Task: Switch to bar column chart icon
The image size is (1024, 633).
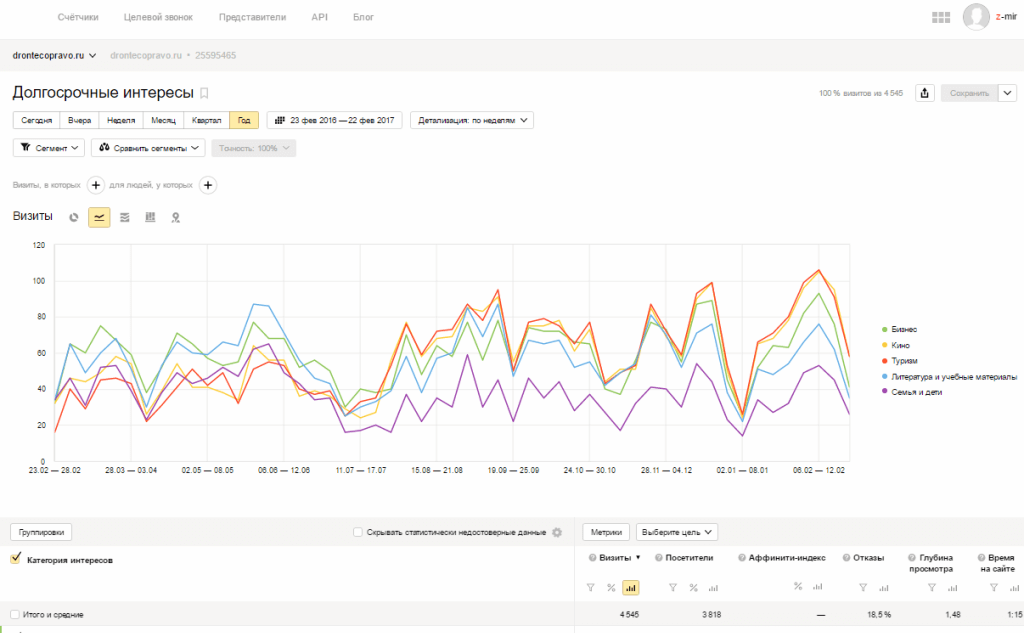Action: (150, 217)
